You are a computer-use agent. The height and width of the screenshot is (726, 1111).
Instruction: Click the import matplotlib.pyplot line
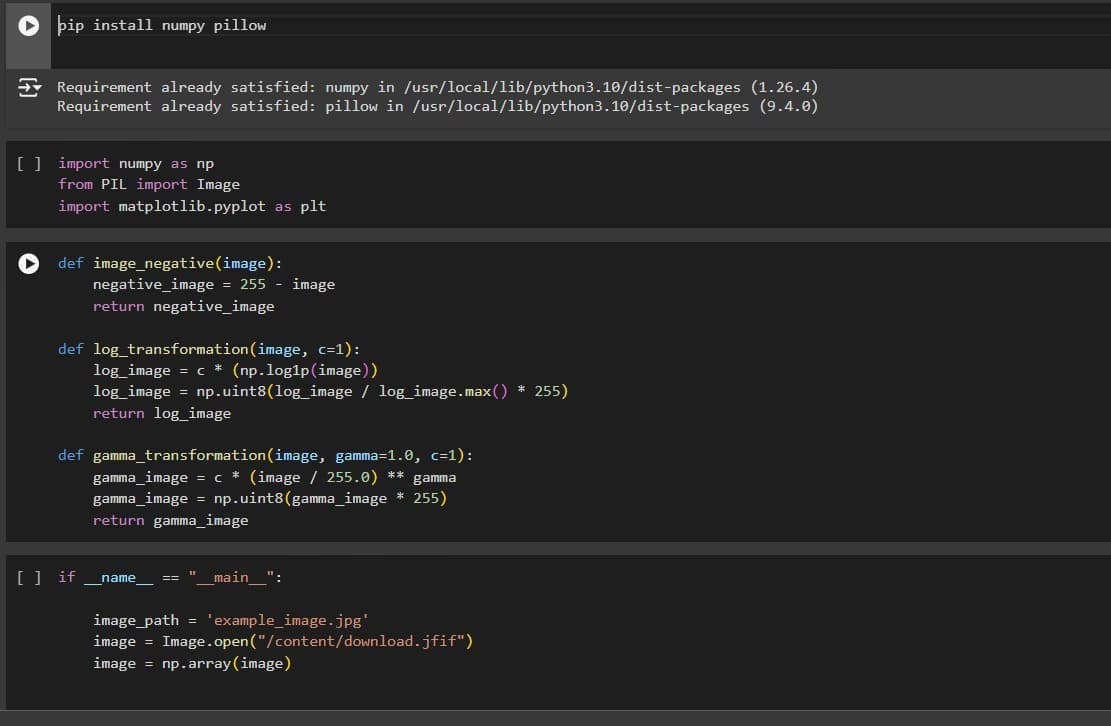(x=190, y=205)
